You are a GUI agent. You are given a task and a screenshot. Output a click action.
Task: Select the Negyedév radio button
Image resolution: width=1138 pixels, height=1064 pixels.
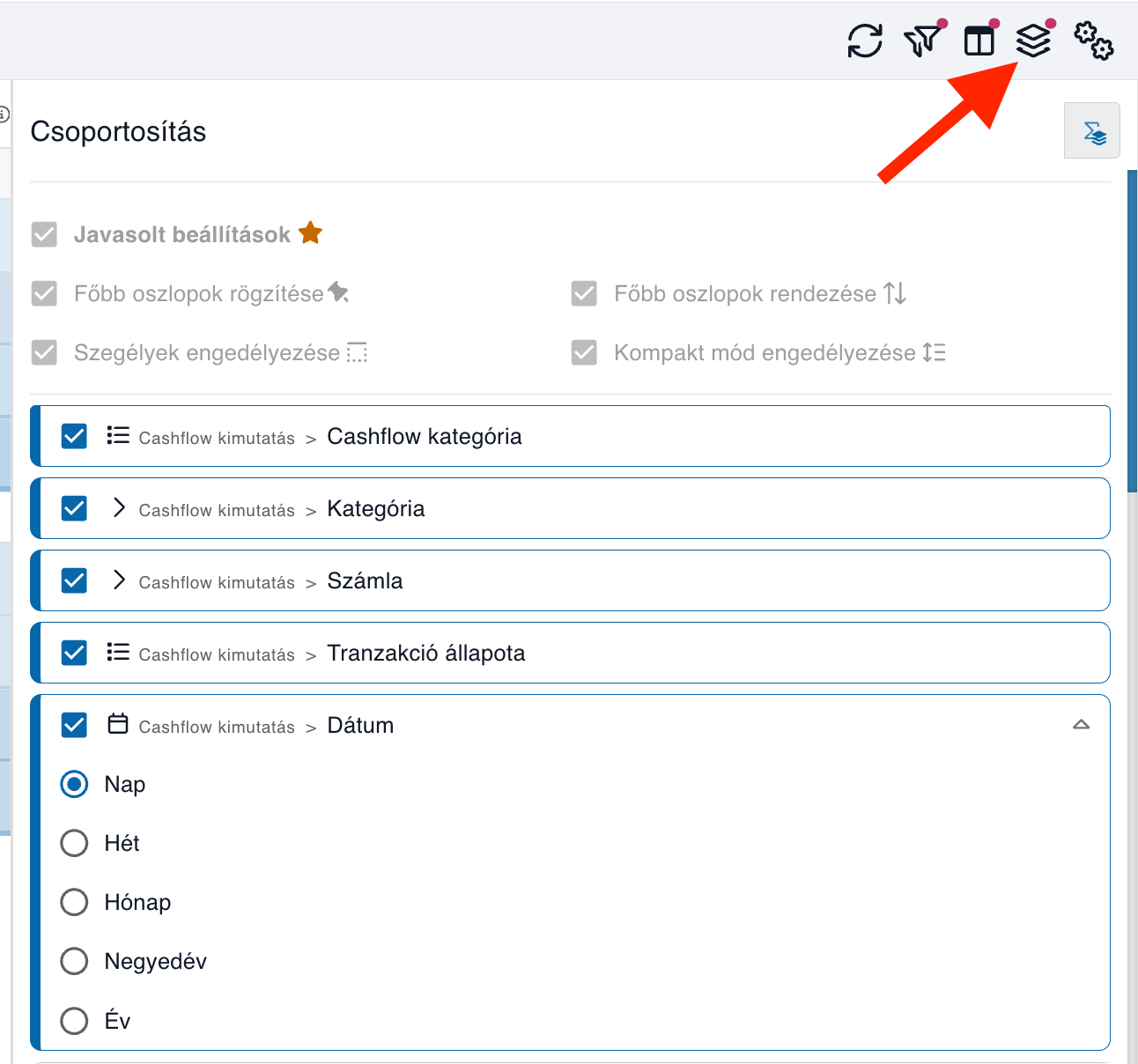click(x=74, y=961)
